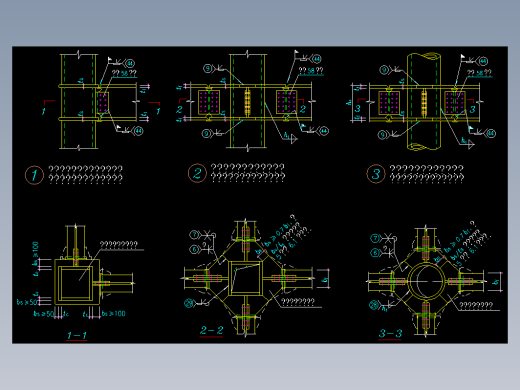Click upper circled 9 symbol in detail 2
Image resolution: width=520 pixels, height=390 pixels.
coord(208,69)
